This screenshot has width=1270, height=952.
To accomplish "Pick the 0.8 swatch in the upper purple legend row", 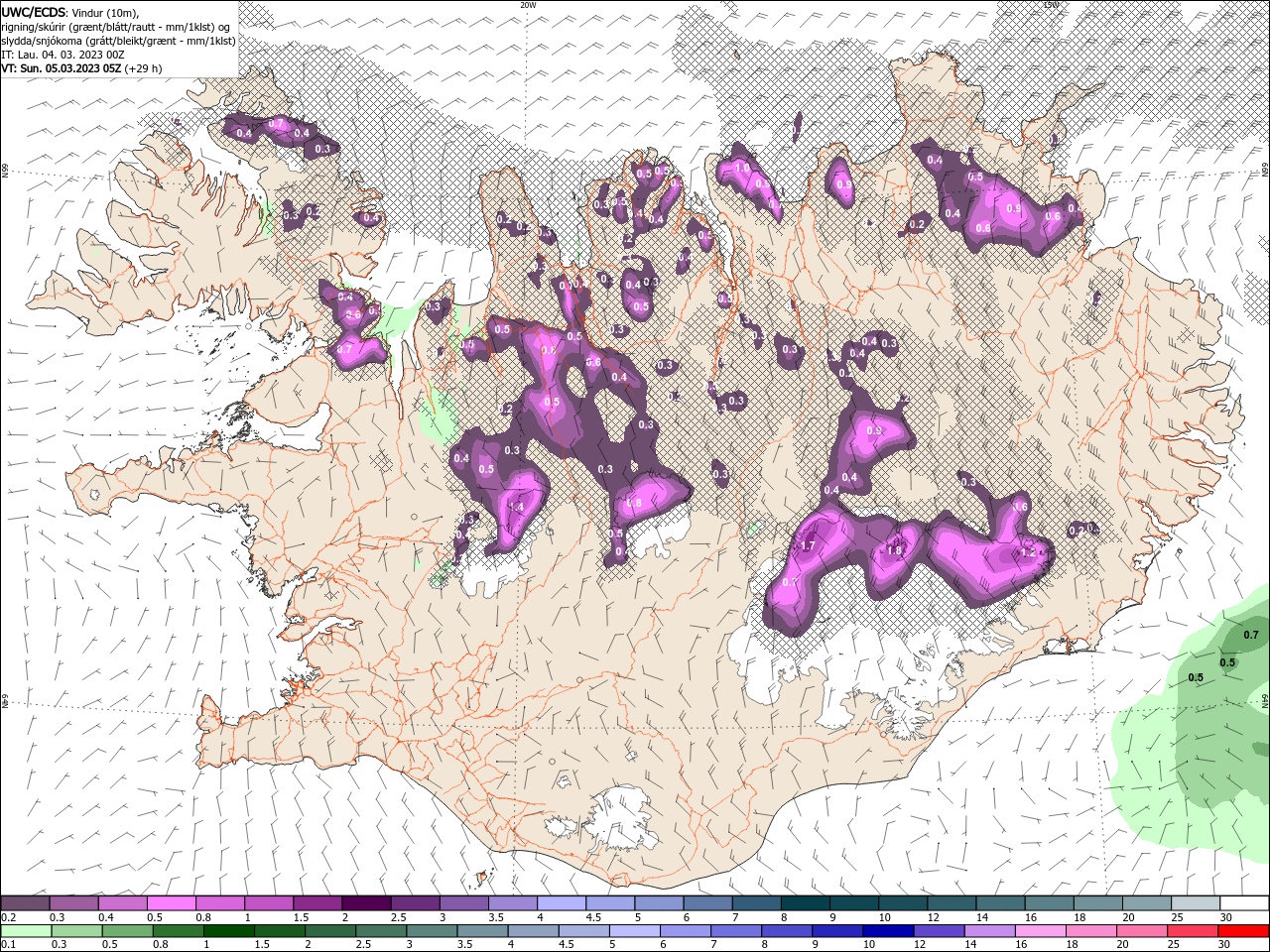I will click(x=219, y=903).
